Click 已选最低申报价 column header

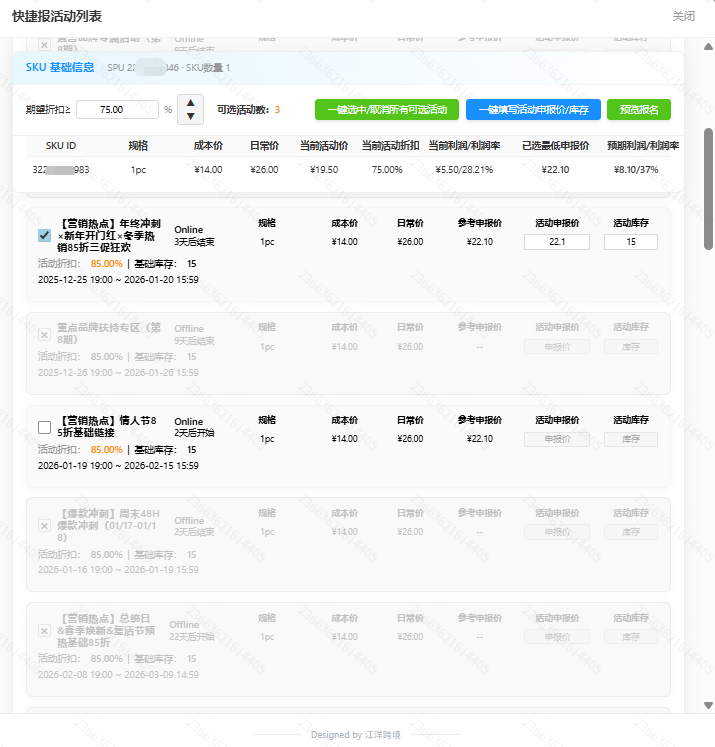555,146
